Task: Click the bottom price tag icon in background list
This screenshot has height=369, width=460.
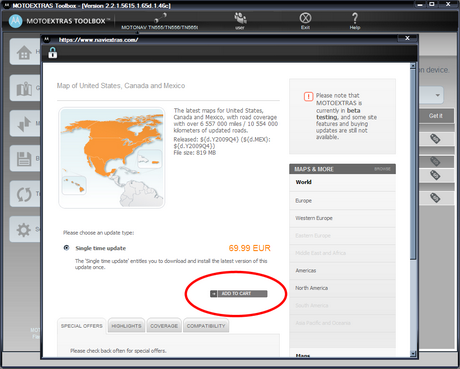Action: [435, 198]
